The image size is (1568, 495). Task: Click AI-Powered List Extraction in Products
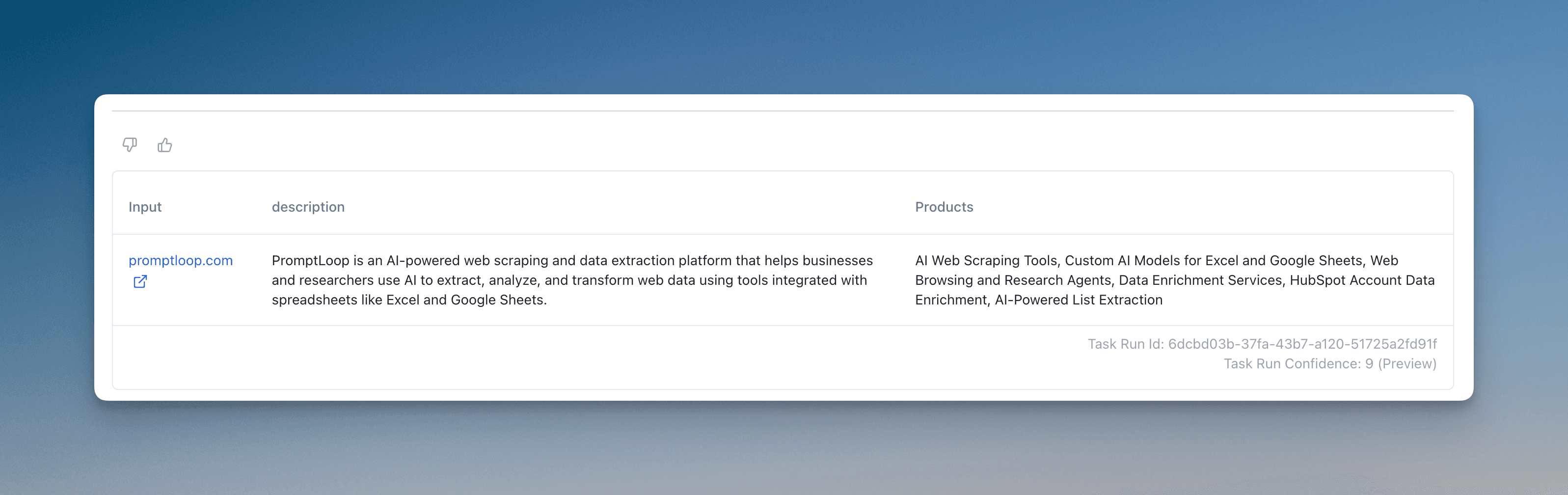pyautogui.click(x=1078, y=300)
